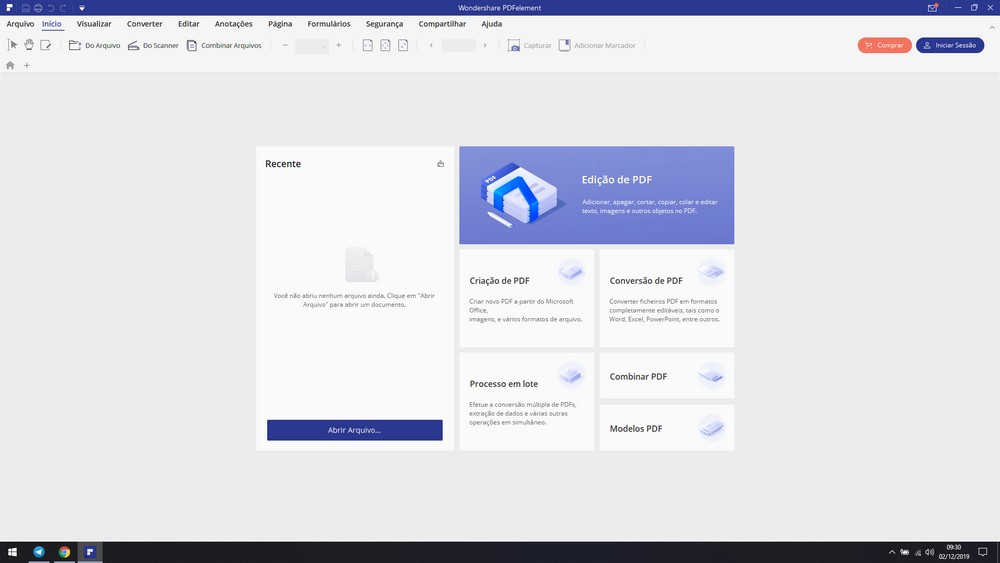
Task: Clear recent list with eraser icon
Action: tap(441, 164)
